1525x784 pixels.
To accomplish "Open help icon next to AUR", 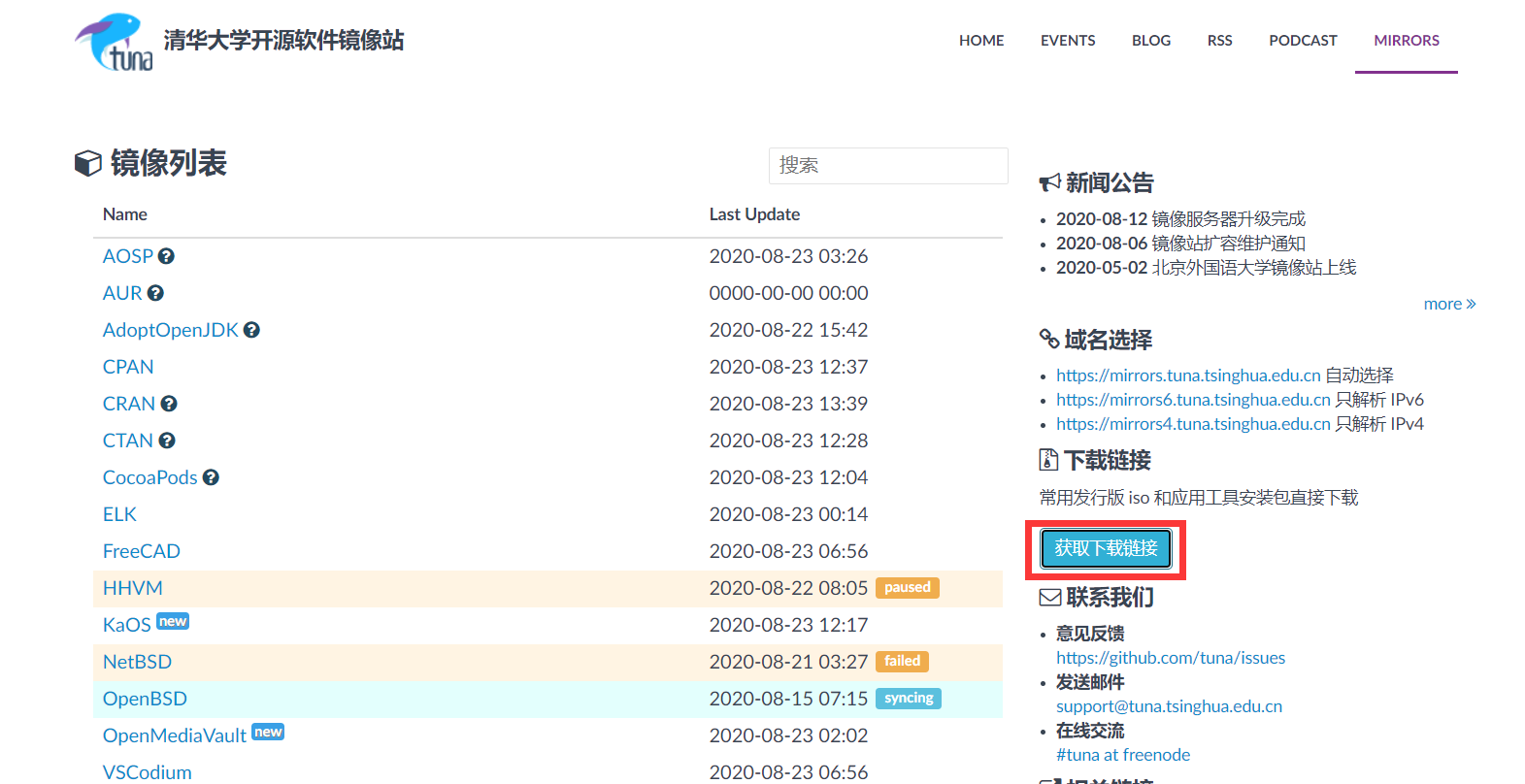I will [155, 293].
